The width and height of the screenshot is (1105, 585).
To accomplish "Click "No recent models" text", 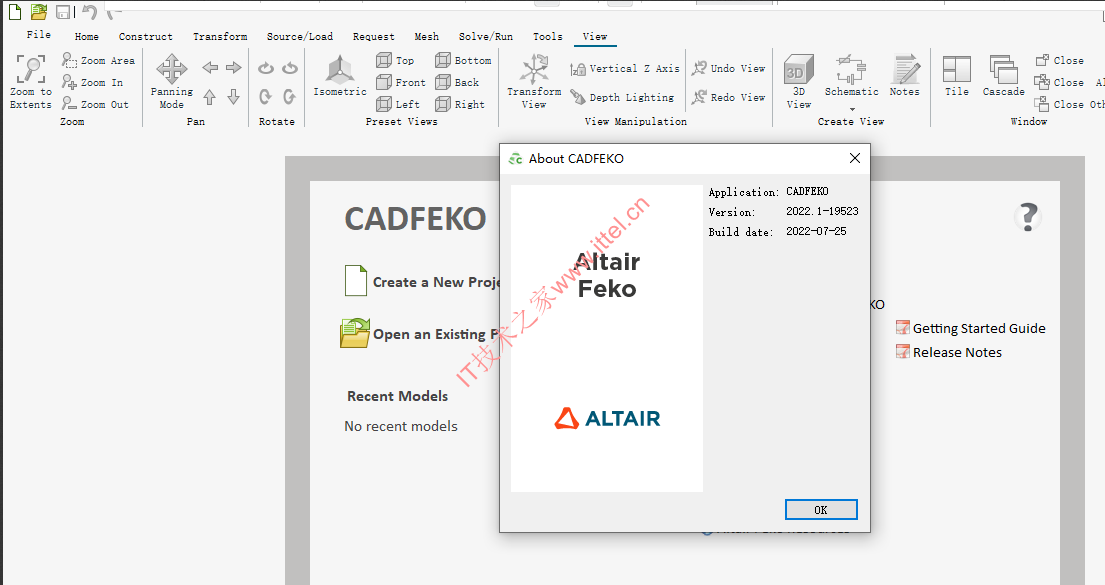I will (x=401, y=426).
